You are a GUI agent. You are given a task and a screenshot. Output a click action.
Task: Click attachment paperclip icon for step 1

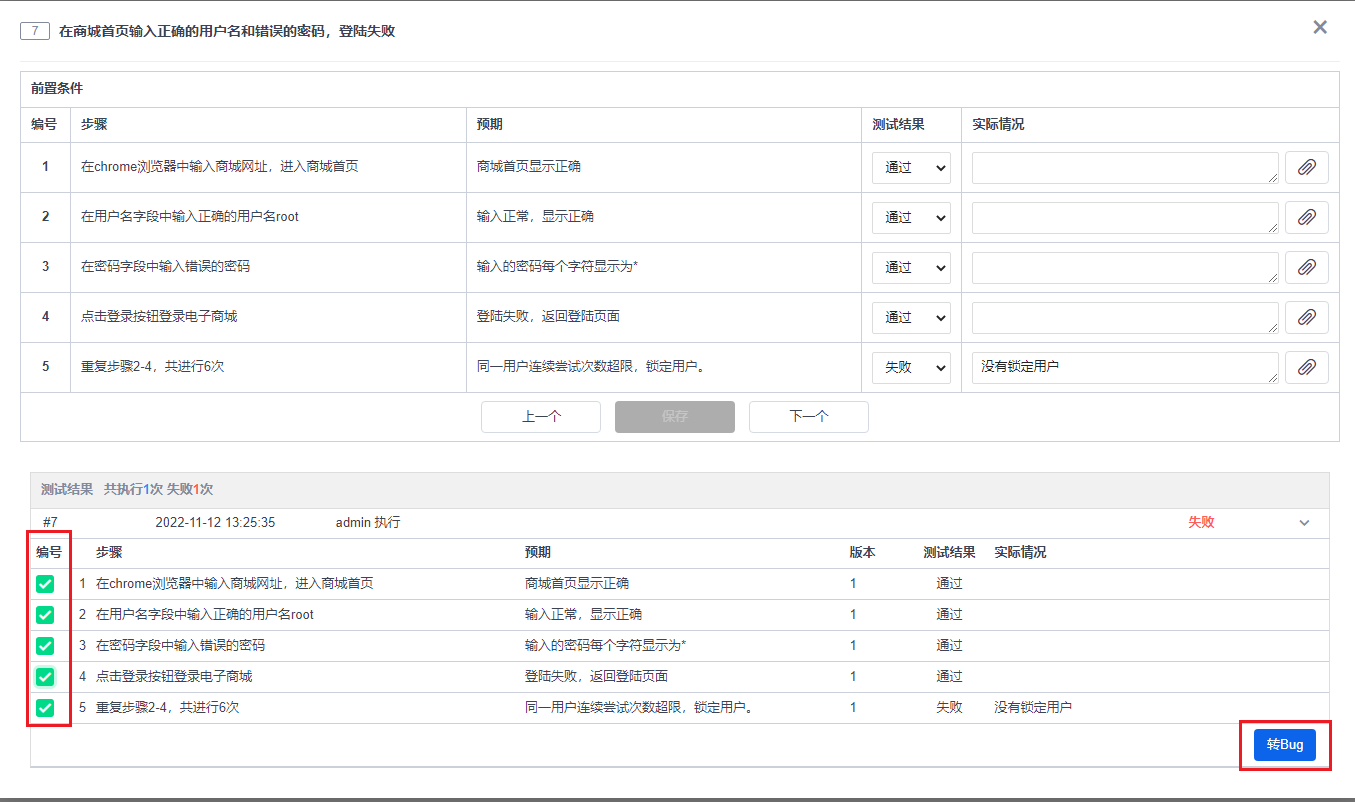pos(1306,168)
